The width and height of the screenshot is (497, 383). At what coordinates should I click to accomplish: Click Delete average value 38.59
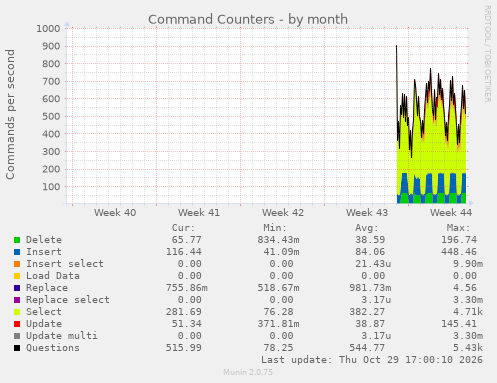click(370, 240)
